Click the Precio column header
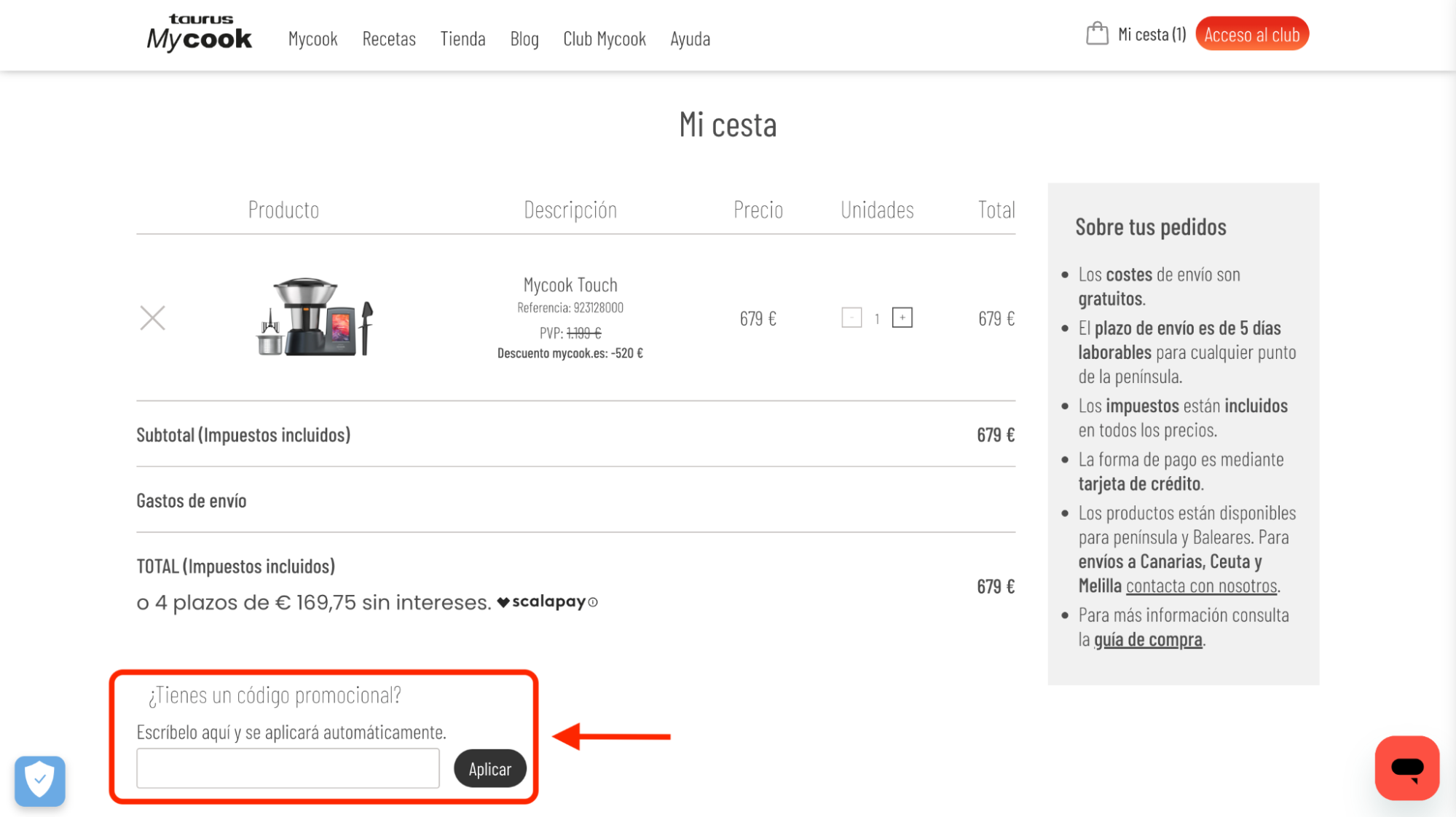Image resolution: width=1456 pixels, height=817 pixels. (758, 210)
